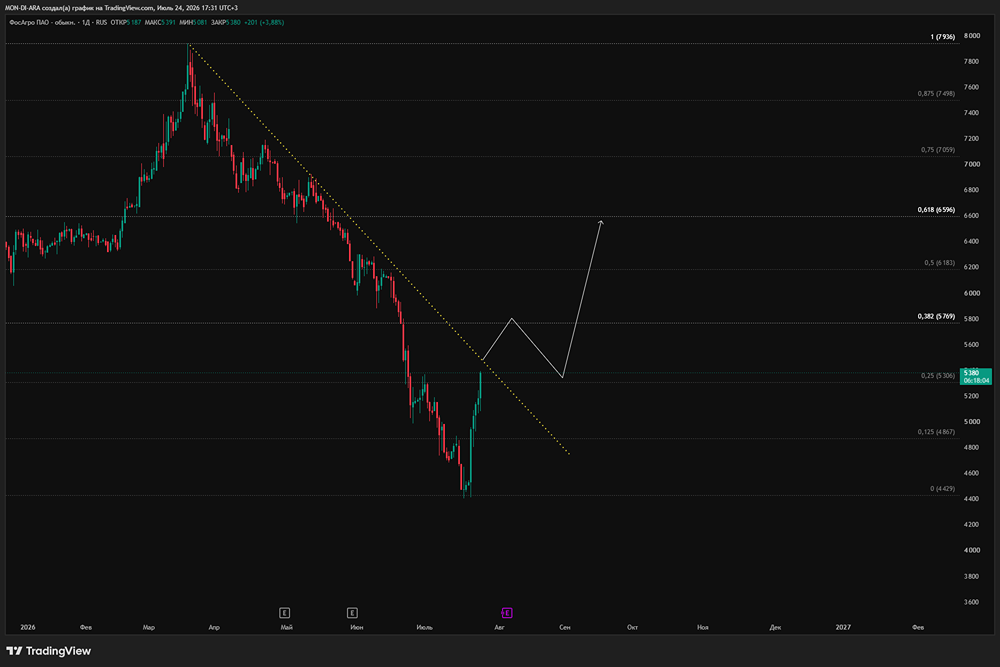Click the earnings E marker above Май
The image size is (1000, 667).
click(x=284, y=613)
